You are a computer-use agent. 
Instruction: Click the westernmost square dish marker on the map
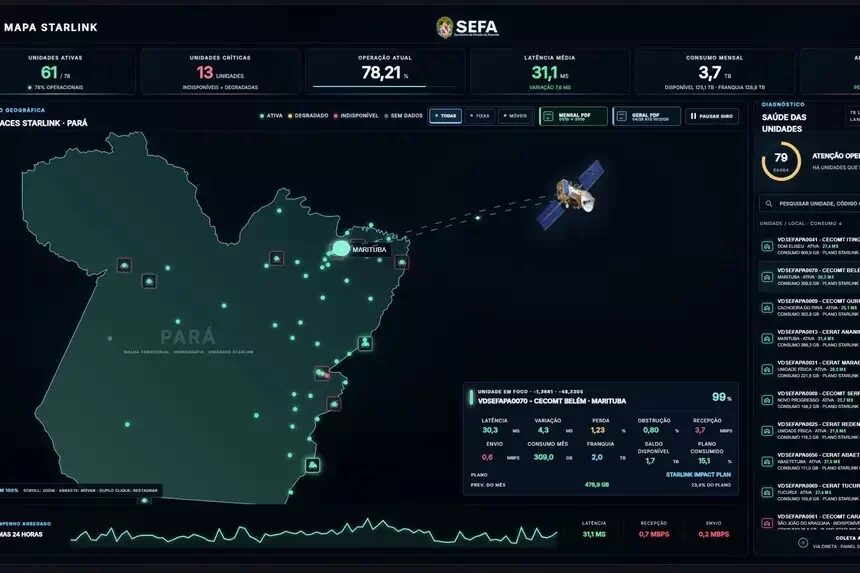pos(125,265)
